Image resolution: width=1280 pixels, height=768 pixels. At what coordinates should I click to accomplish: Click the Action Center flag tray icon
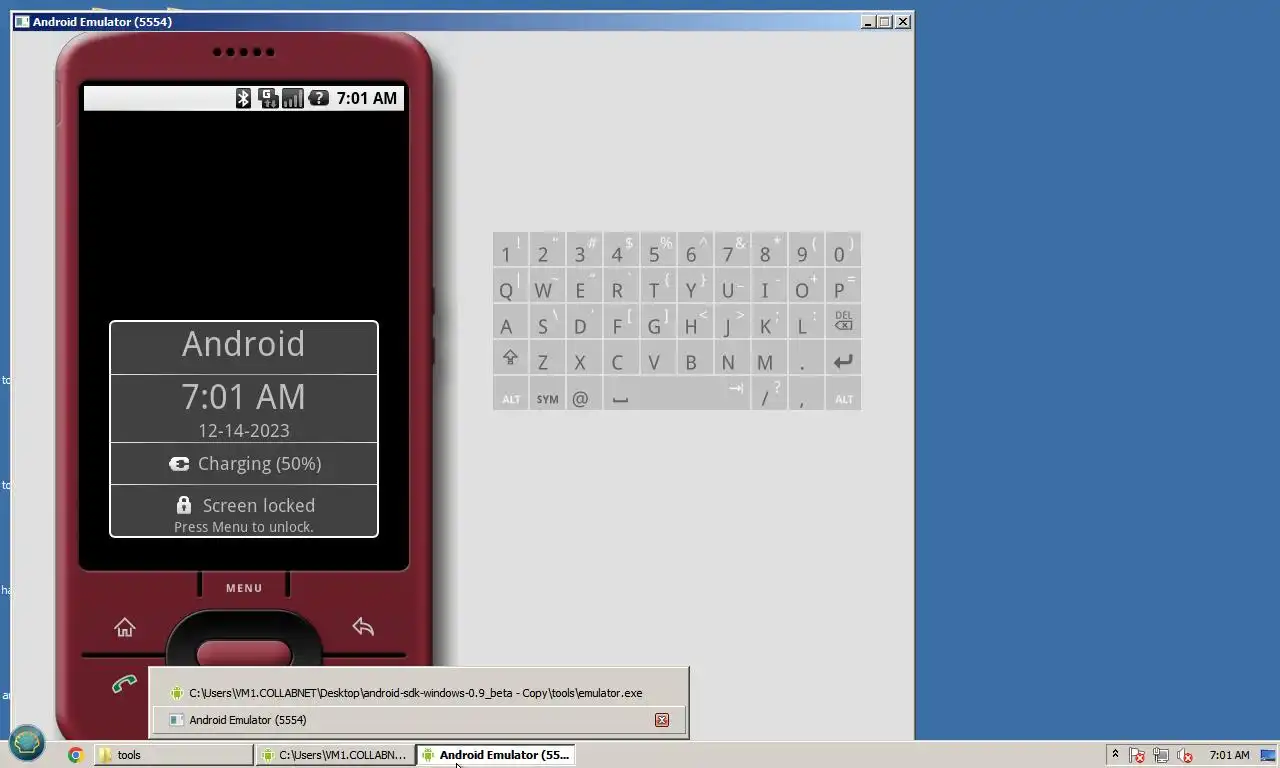[1137, 755]
